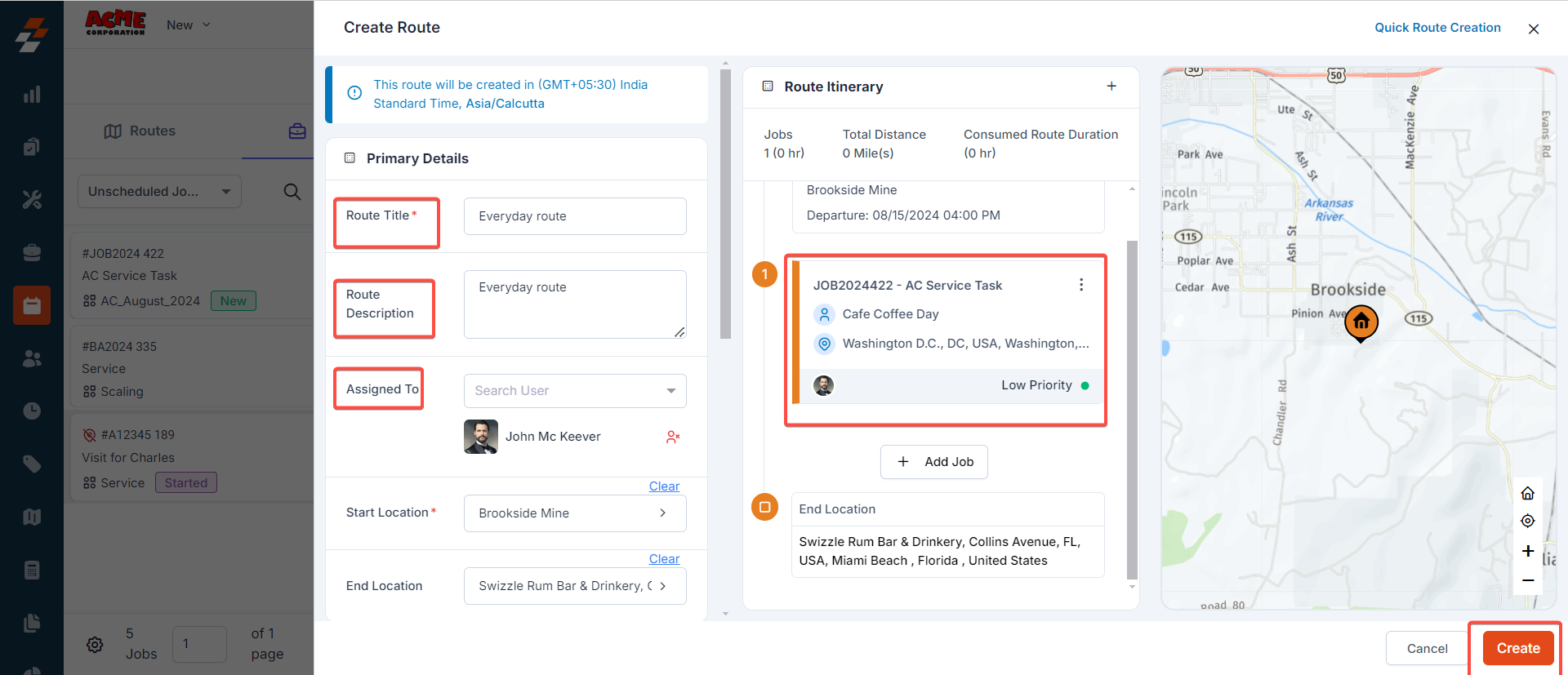Zoom out on the map
This screenshot has width=1568, height=675.
tap(1527, 580)
